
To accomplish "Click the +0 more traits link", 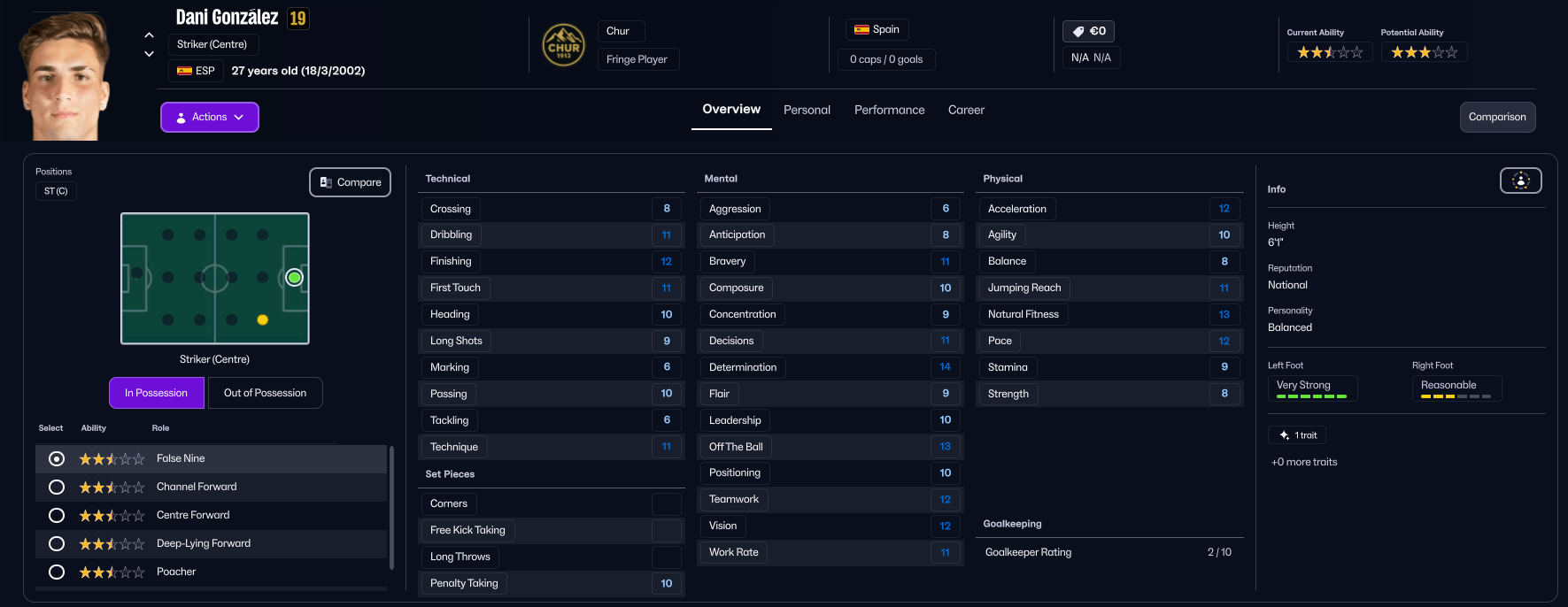I will [x=1304, y=462].
